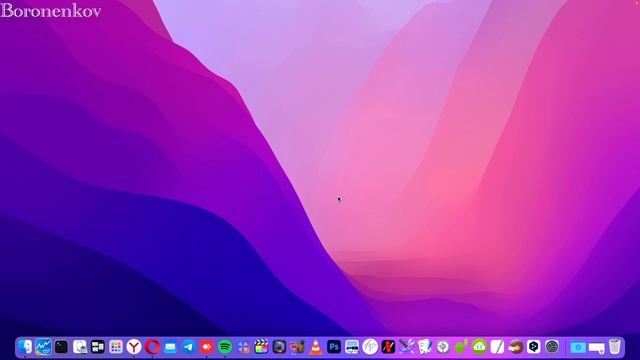Image resolution: width=640 pixels, height=360 pixels.
Task: Launch Adobe Photoshop from the Dock
Action: (334, 347)
